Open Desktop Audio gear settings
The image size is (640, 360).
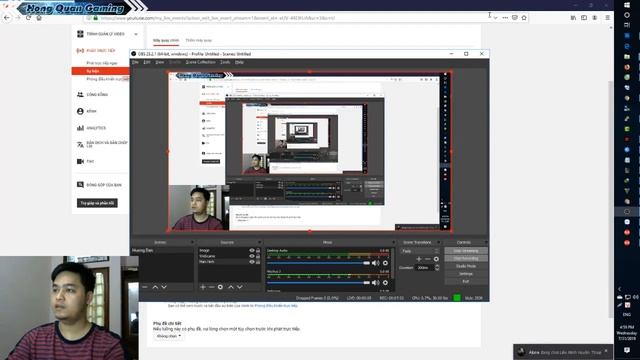[385, 263]
